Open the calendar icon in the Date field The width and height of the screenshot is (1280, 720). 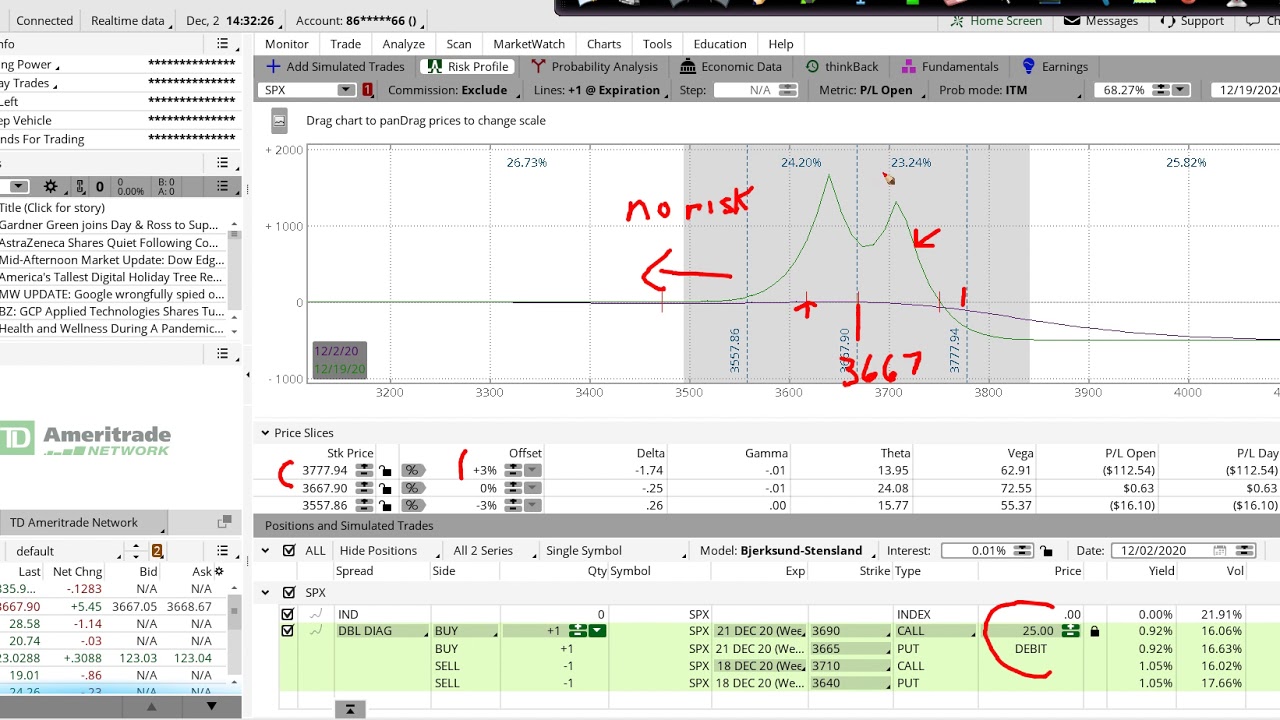pyautogui.click(x=1219, y=551)
